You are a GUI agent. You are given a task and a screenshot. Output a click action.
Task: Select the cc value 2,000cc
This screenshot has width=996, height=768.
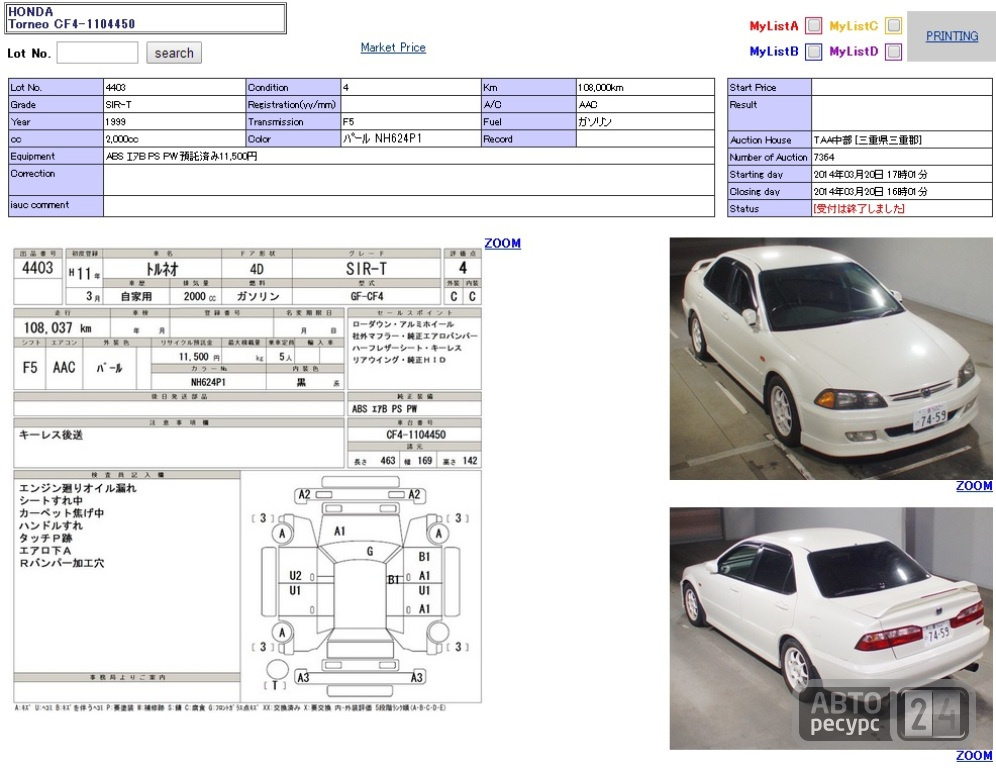(x=122, y=139)
